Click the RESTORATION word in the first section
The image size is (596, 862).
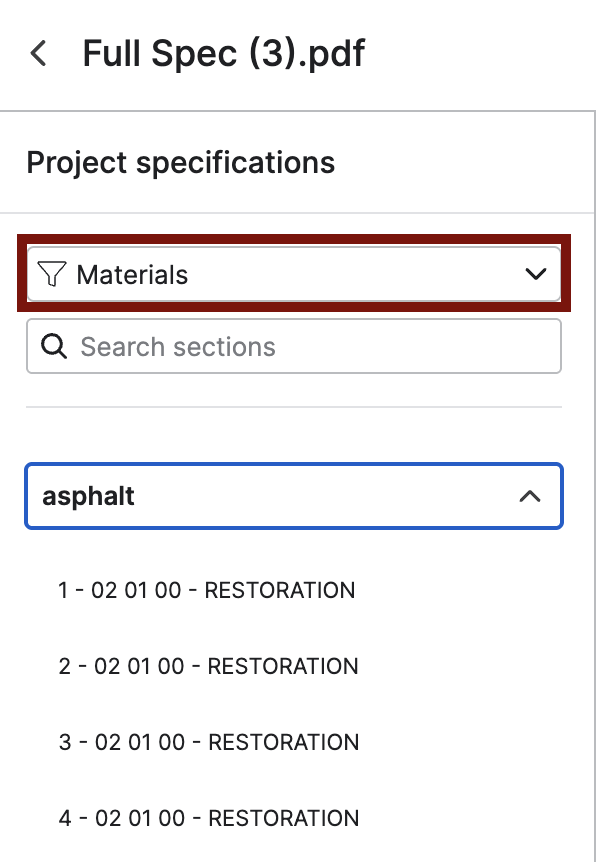tap(280, 590)
